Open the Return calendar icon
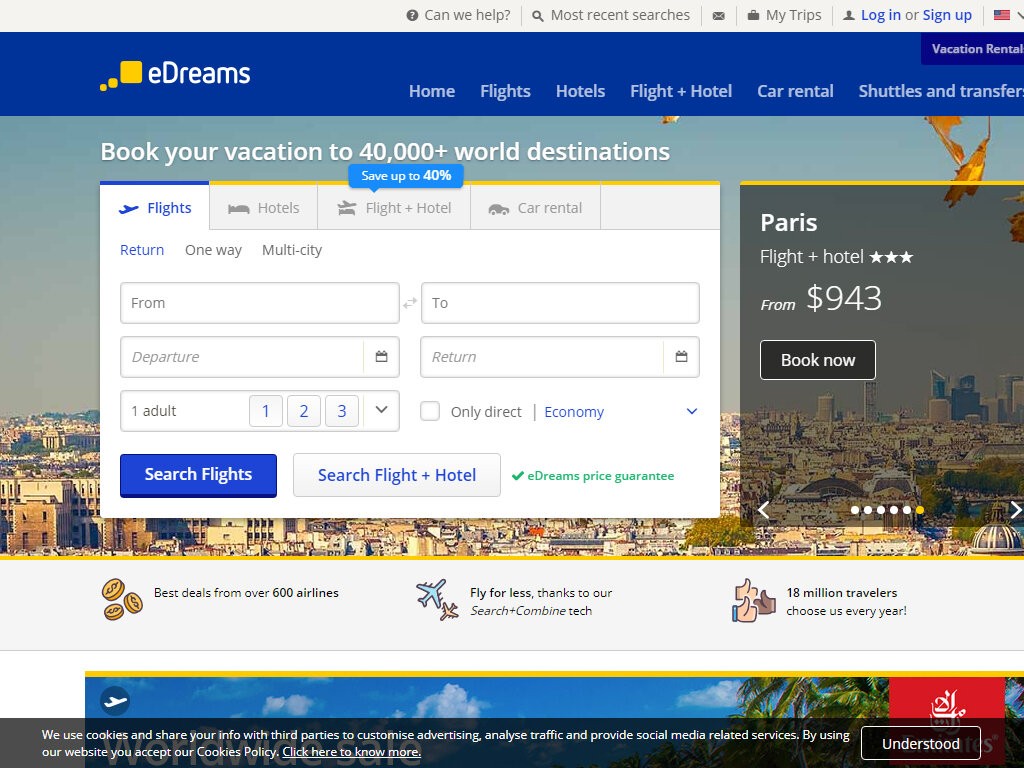 tap(681, 357)
